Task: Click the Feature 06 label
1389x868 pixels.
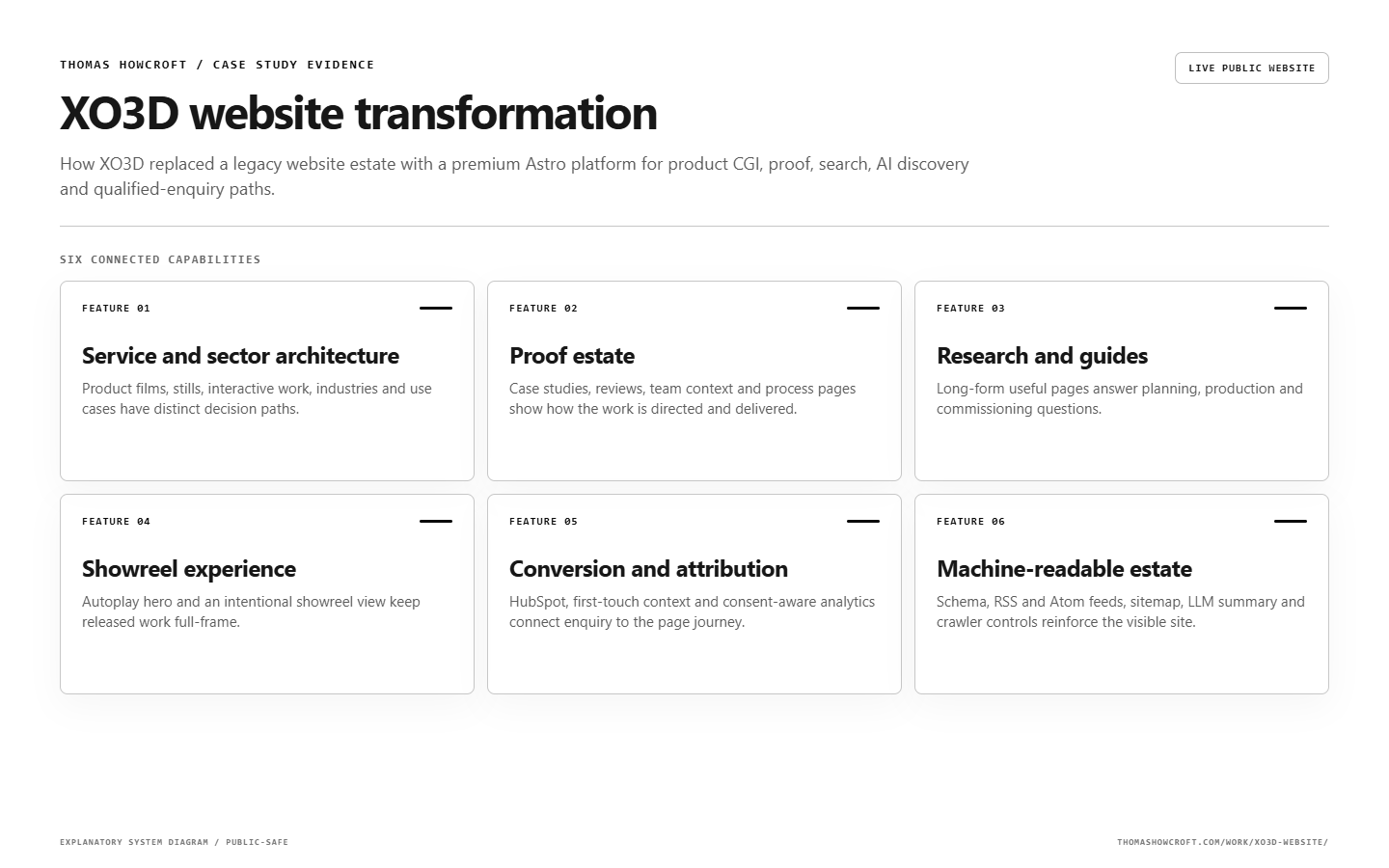Action: tap(970, 522)
